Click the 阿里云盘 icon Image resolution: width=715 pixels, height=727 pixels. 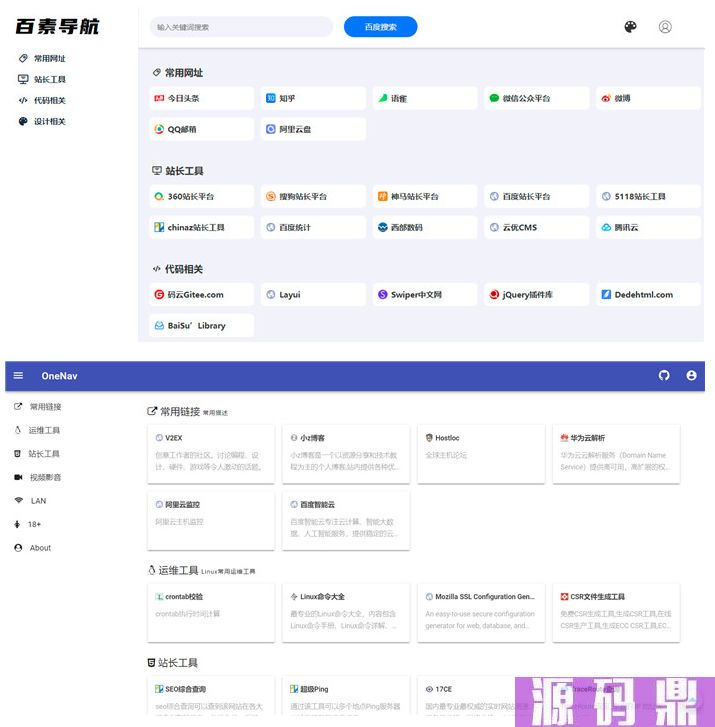[271, 129]
